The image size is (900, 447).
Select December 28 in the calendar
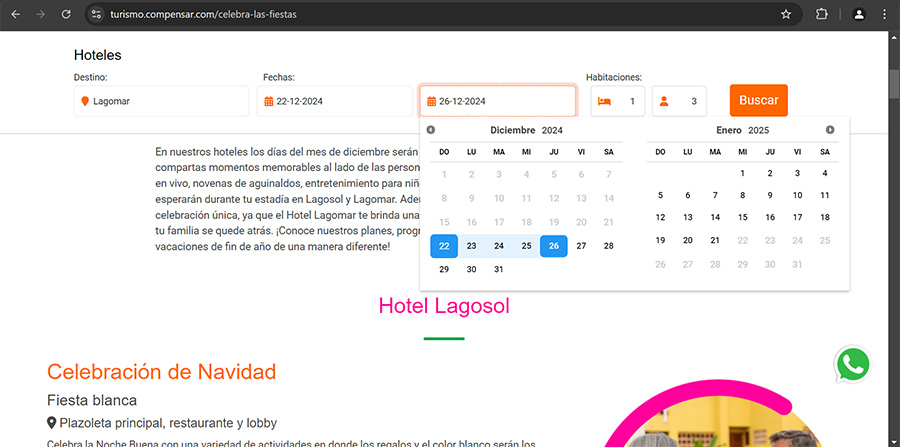(x=609, y=246)
